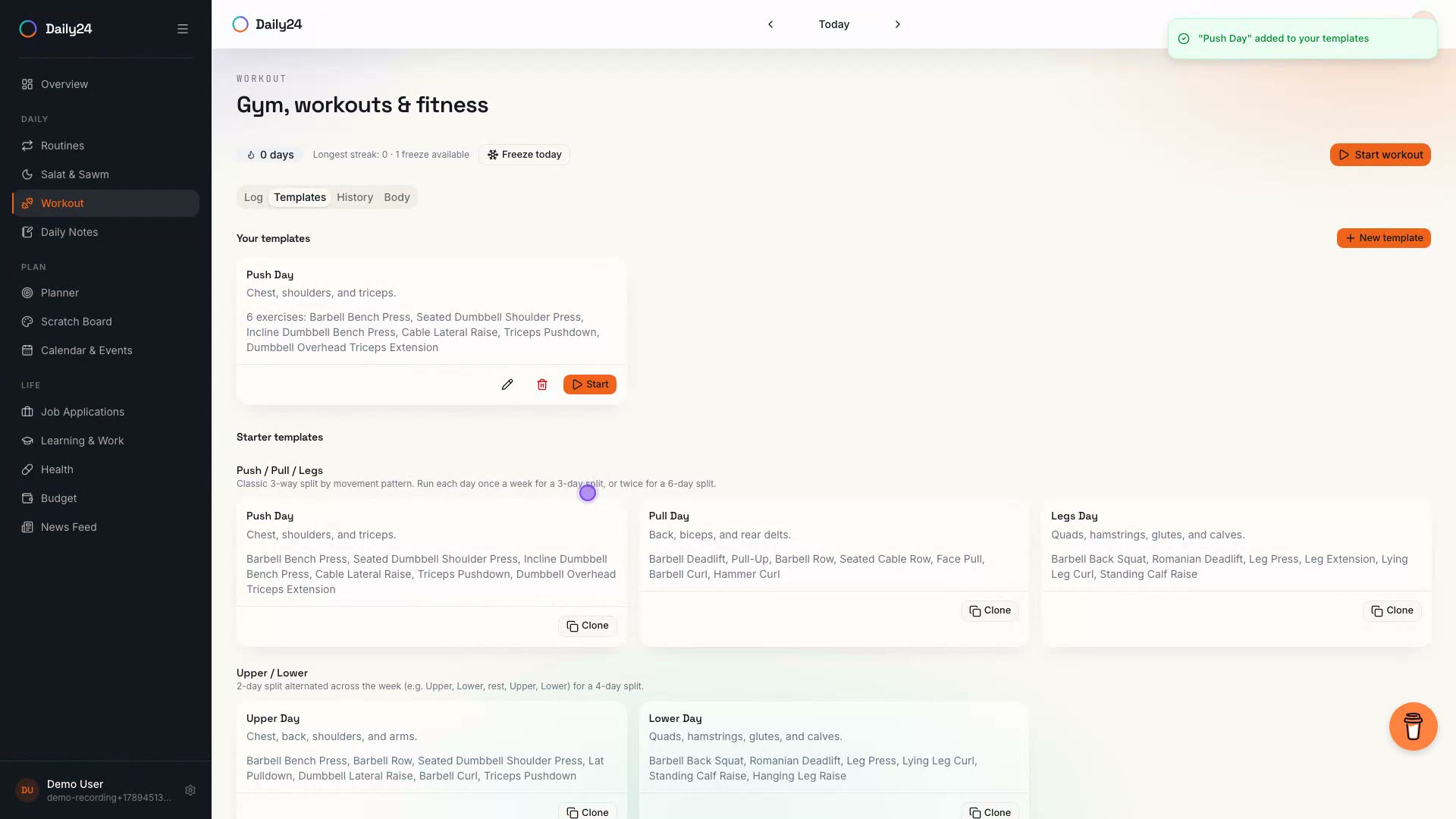Viewport: 1456px width, 819px height.
Task: Go to next day with right chevron
Action: (x=898, y=24)
